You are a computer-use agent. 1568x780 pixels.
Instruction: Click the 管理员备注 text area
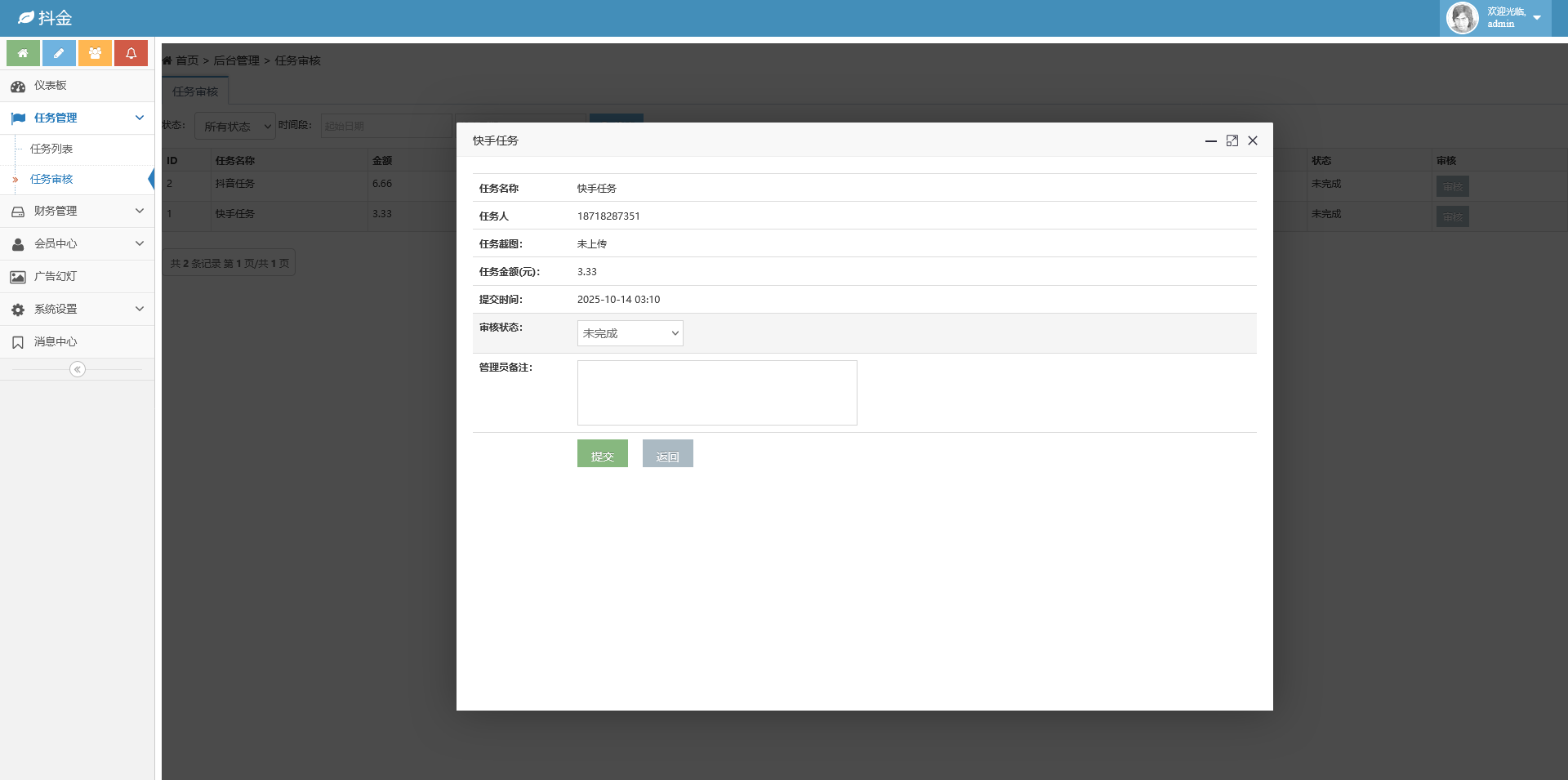(716, 393)
